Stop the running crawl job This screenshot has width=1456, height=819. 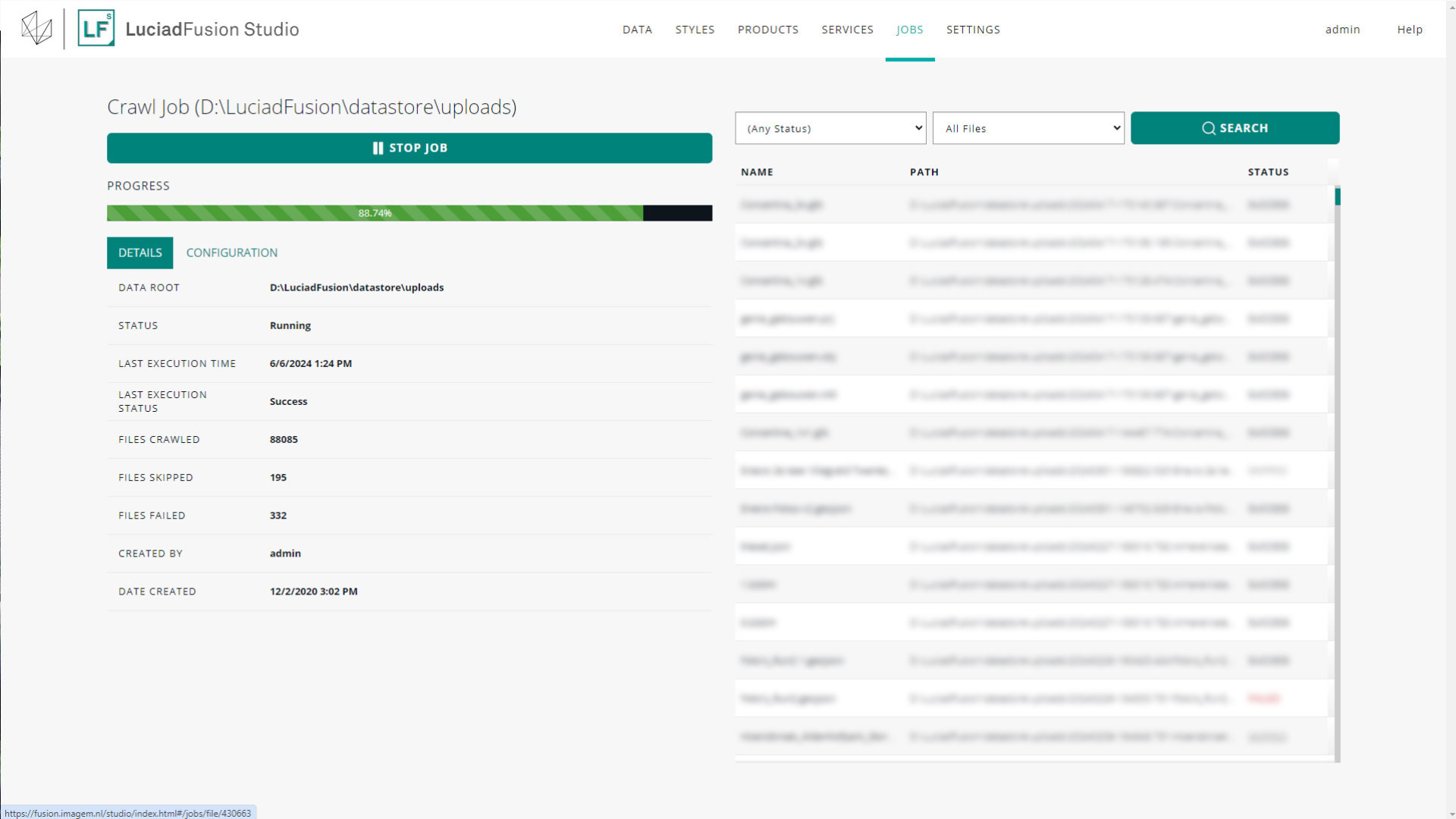click(409, 148)
